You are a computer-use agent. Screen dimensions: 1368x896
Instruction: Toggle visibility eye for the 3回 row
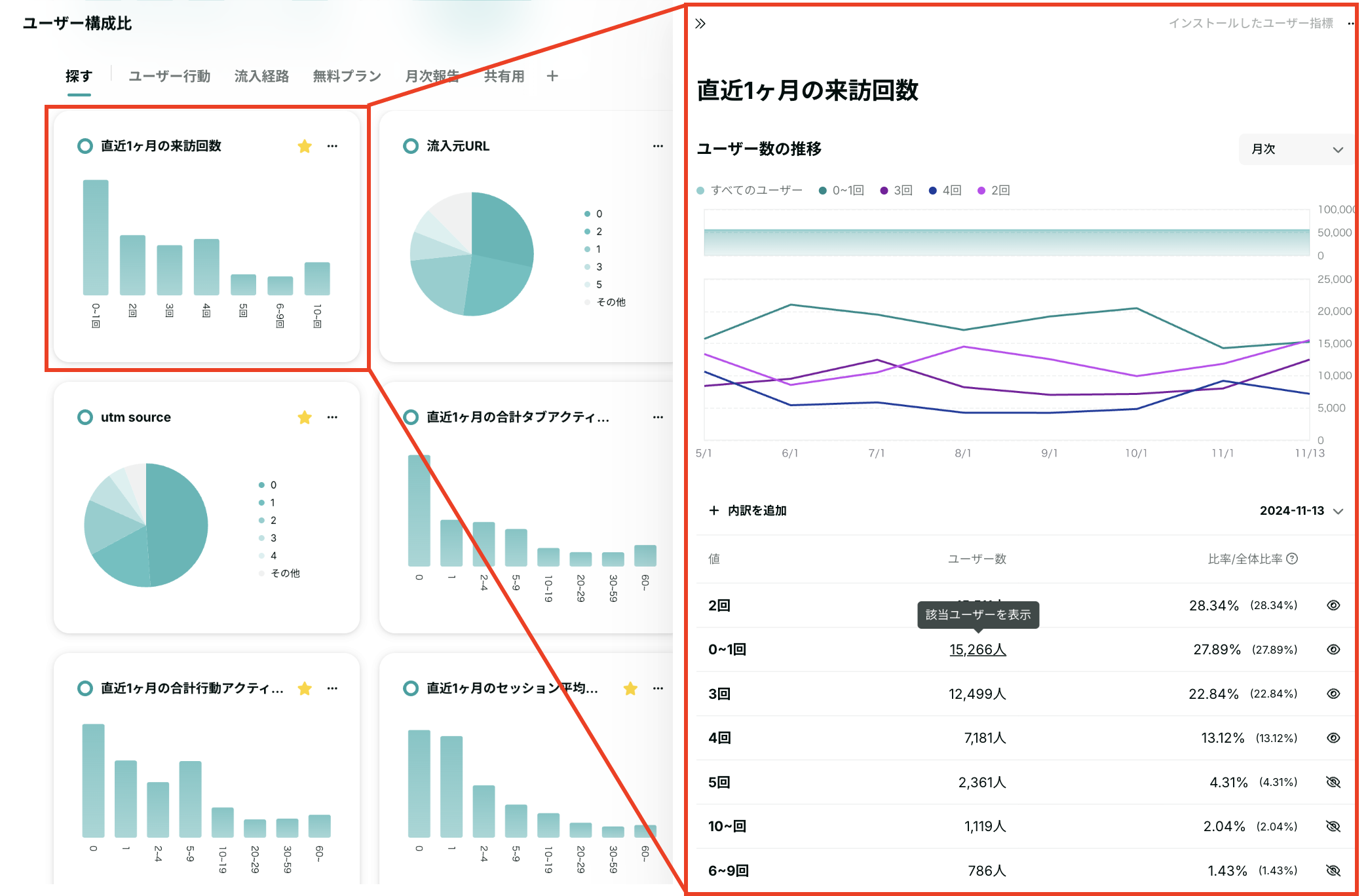(x=1333, y=694)
